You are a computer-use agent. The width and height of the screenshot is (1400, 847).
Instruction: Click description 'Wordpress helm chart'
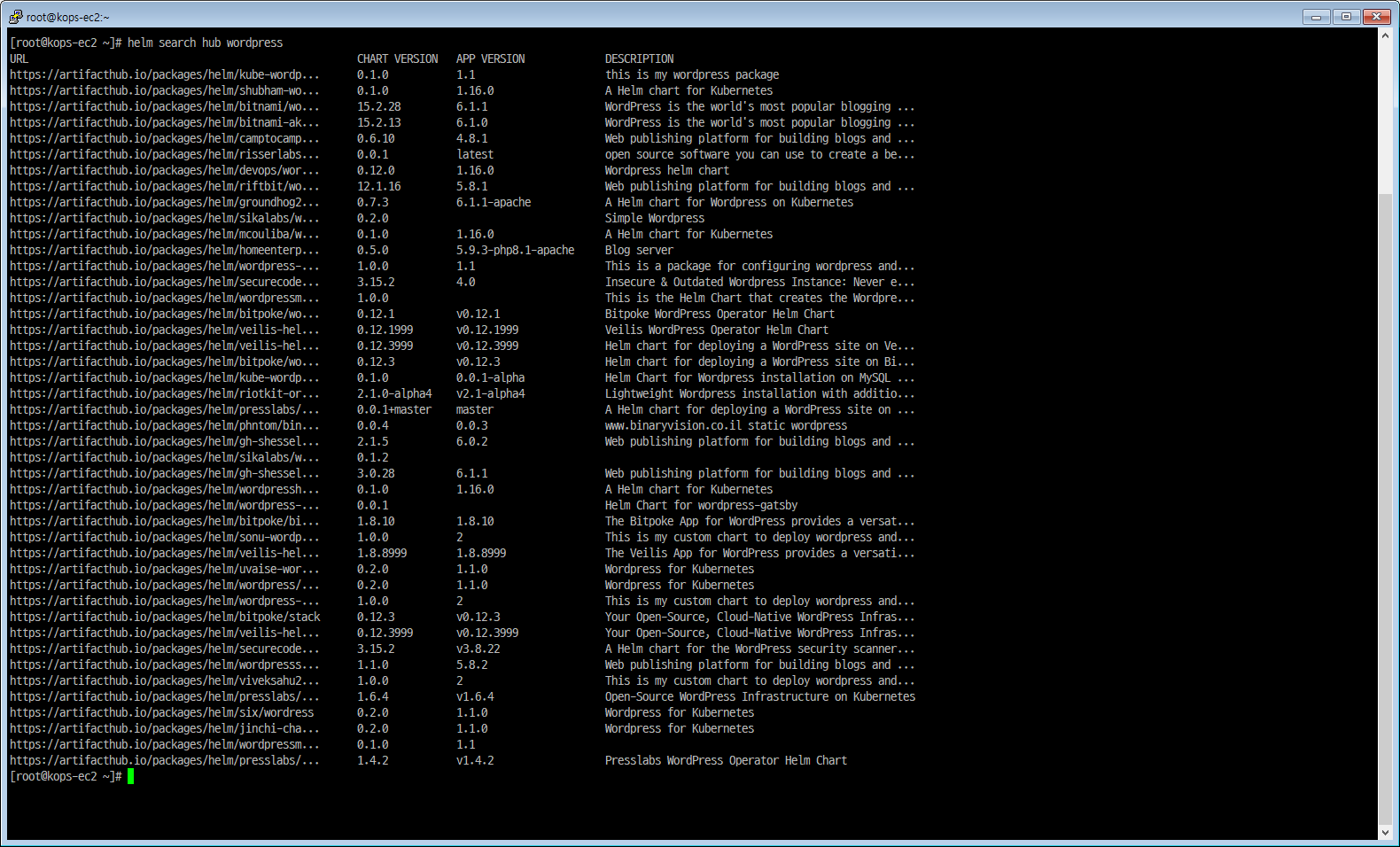tap(667, 170)
